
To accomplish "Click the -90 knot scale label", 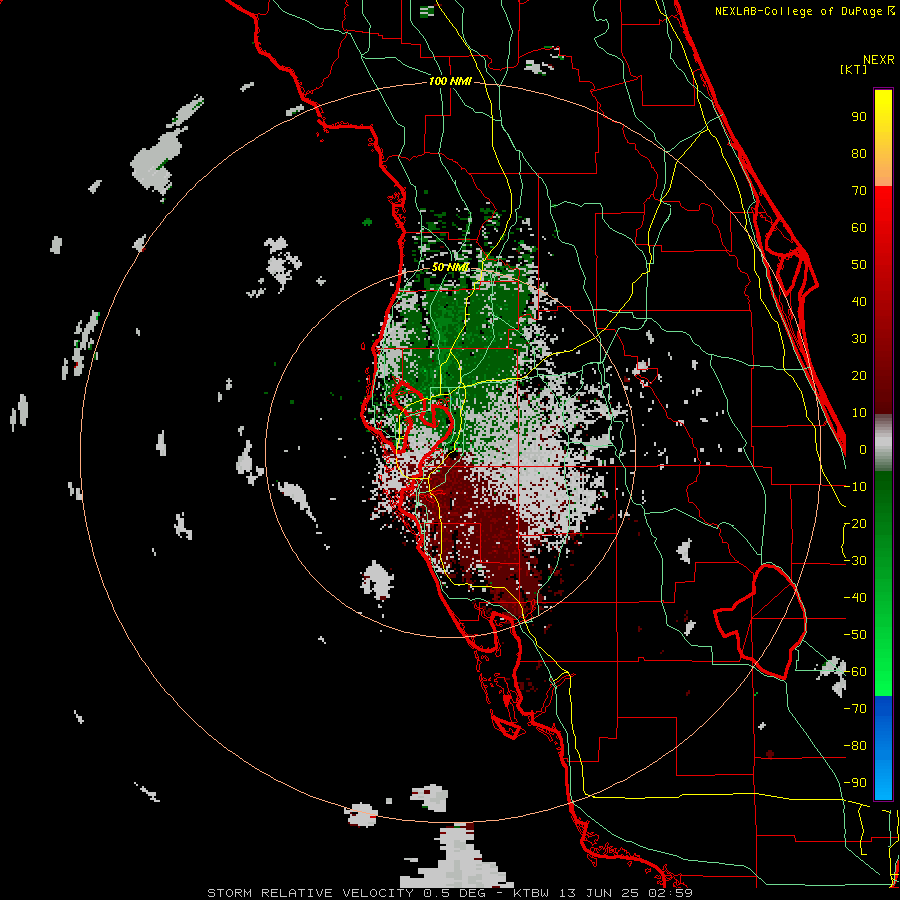I will (x=855, y=782).
